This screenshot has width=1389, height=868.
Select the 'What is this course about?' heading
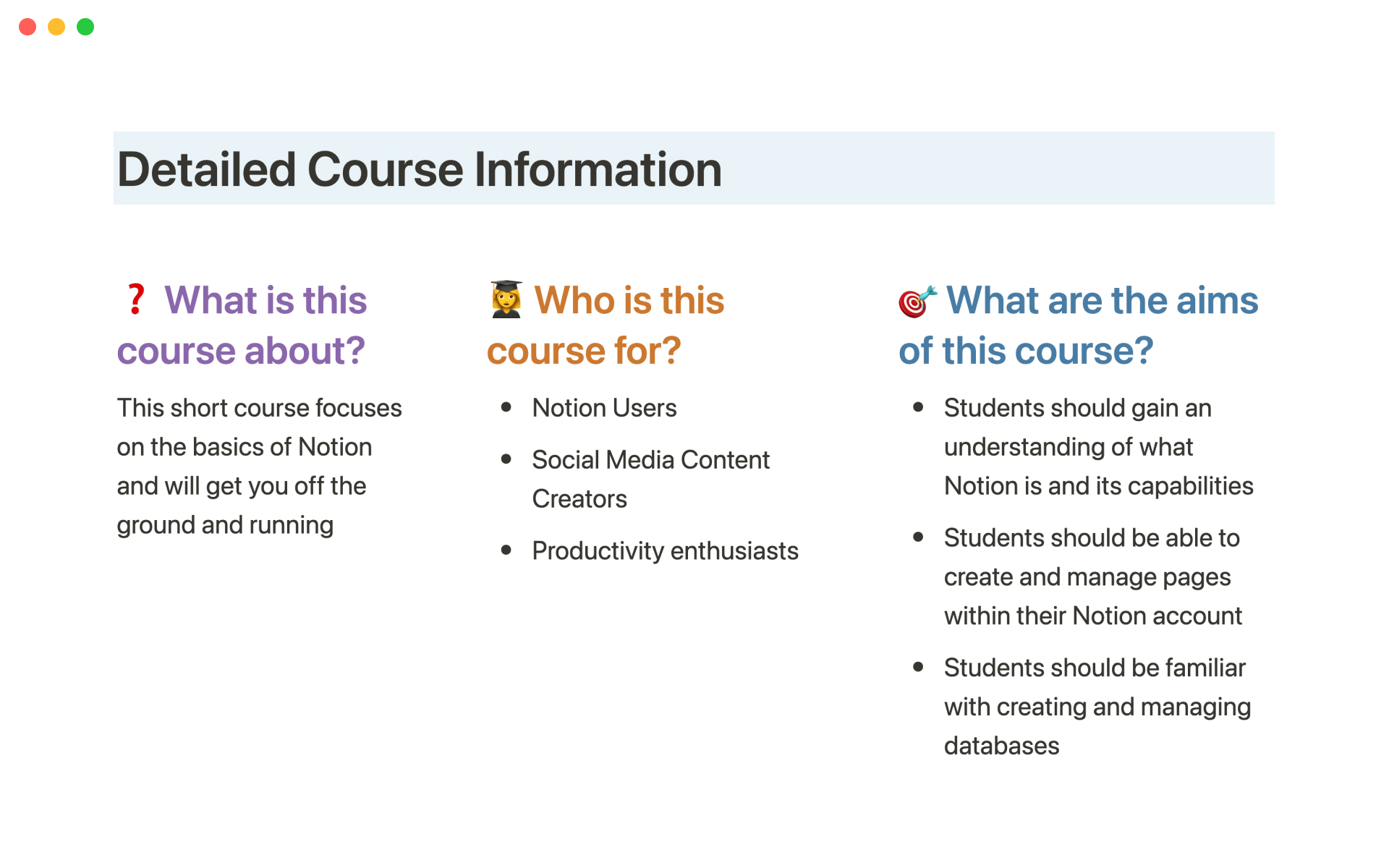point(243,325)
